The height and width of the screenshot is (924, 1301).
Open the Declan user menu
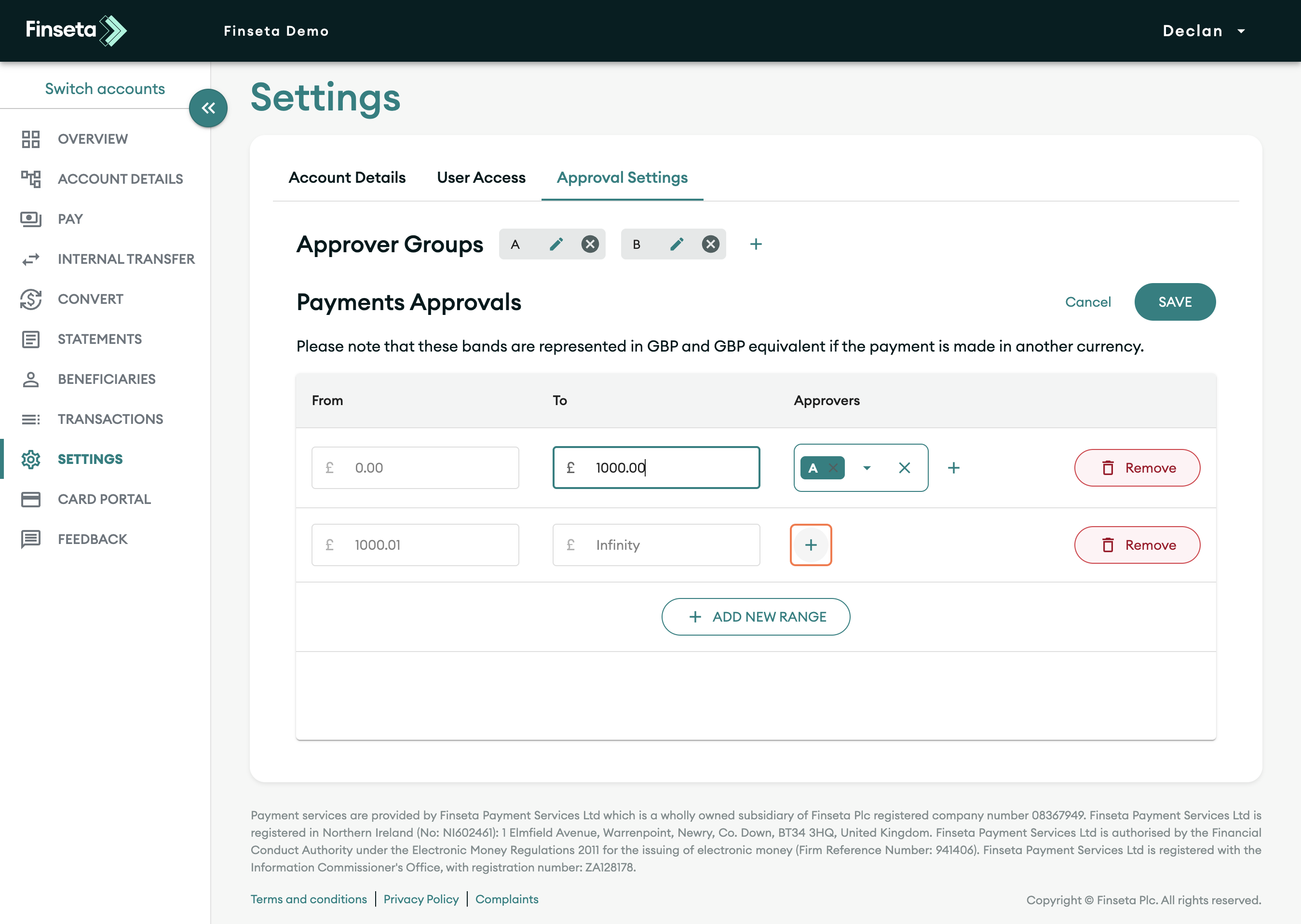(1203, 31)
